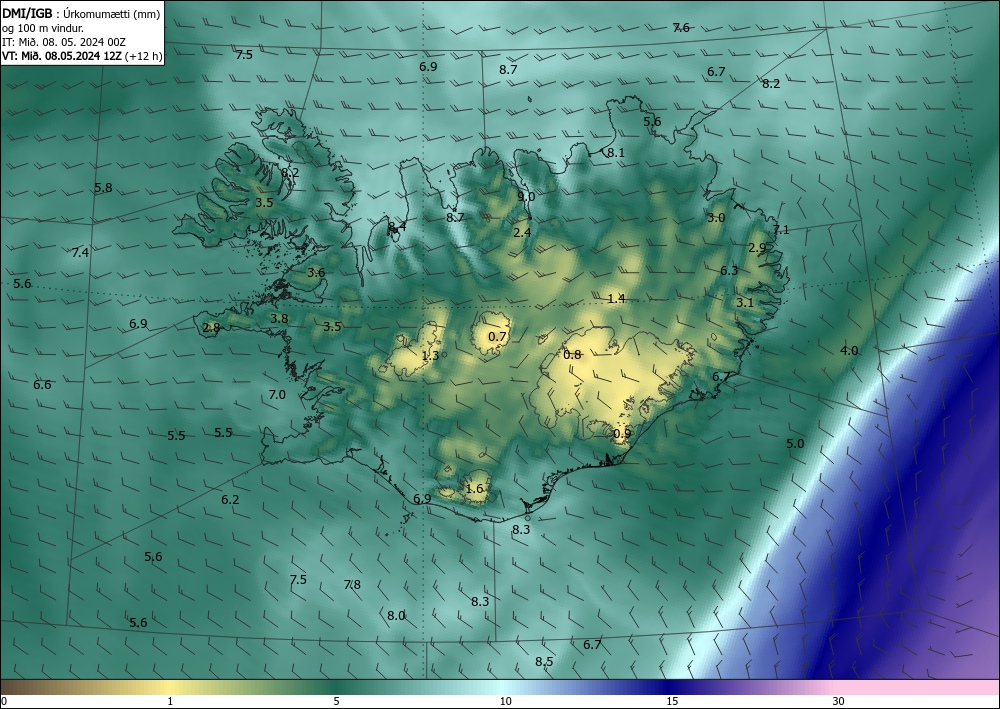Click the color scale label '30'
The width and height of the screenshot is (1000, 709).
(x=839, y=701)
